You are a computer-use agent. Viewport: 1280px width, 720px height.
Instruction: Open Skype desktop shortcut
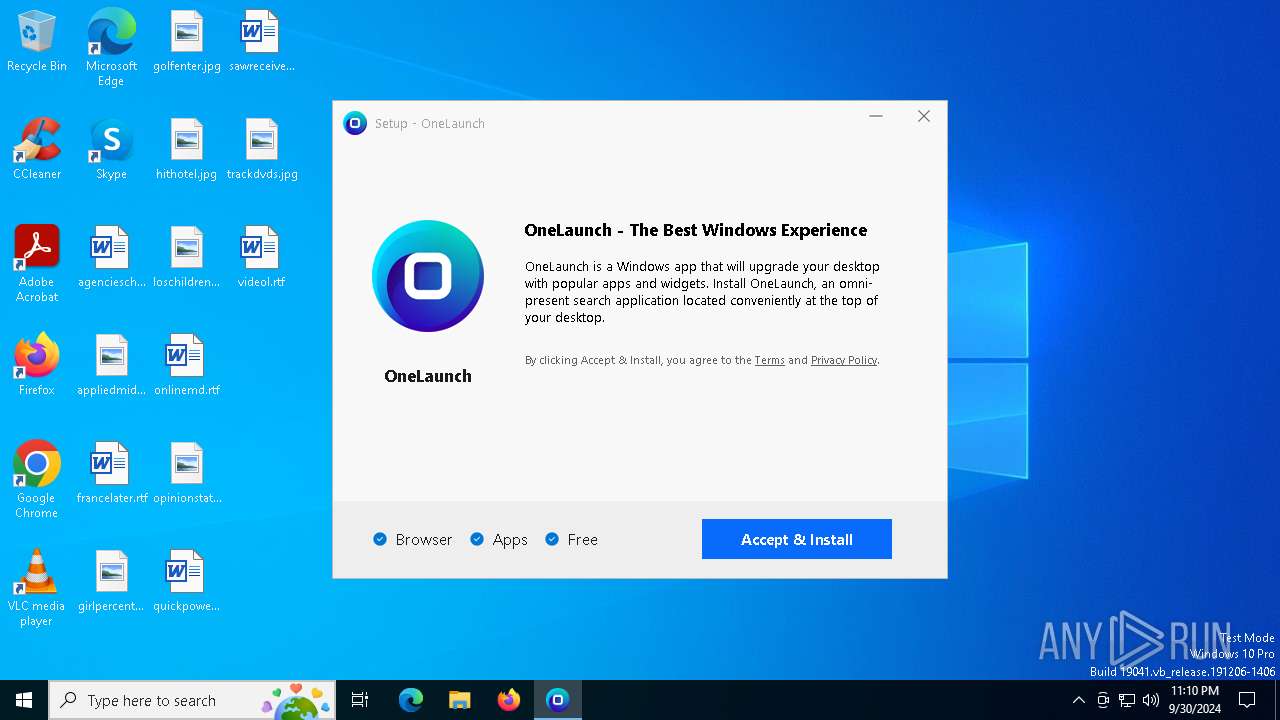coord(111,149)
